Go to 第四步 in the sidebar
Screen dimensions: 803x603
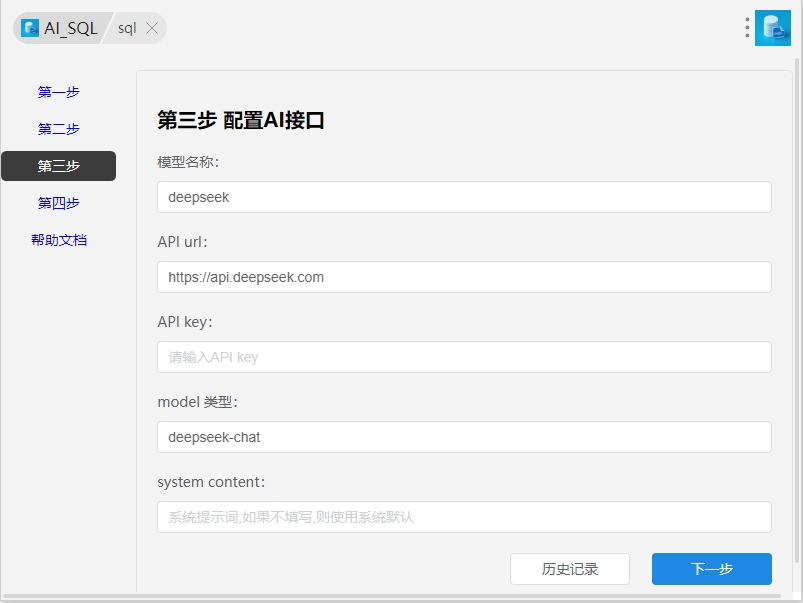pyautogui.click(x=58, y=203)
